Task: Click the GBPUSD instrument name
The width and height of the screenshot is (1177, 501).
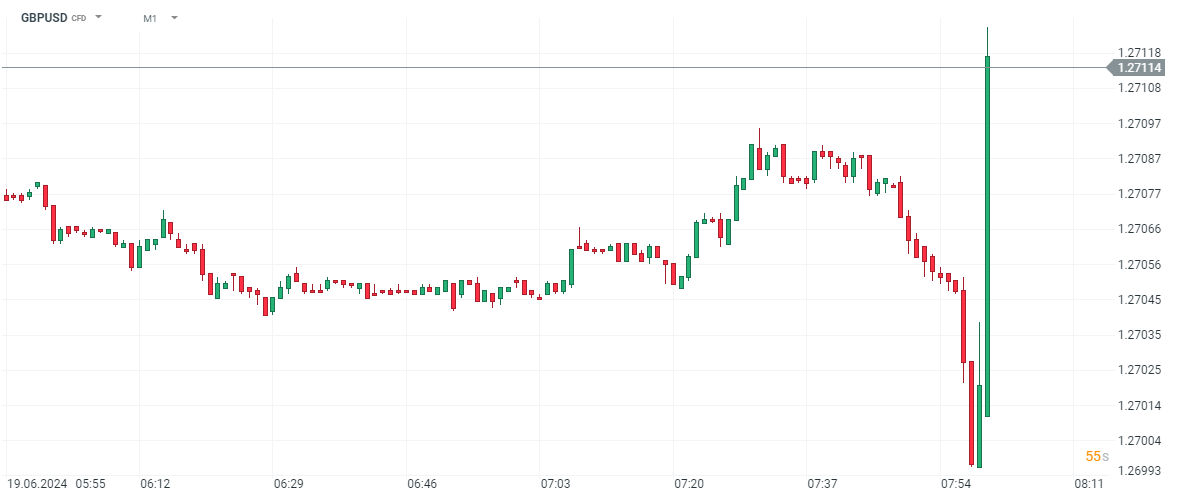Action: coord(45,17)
